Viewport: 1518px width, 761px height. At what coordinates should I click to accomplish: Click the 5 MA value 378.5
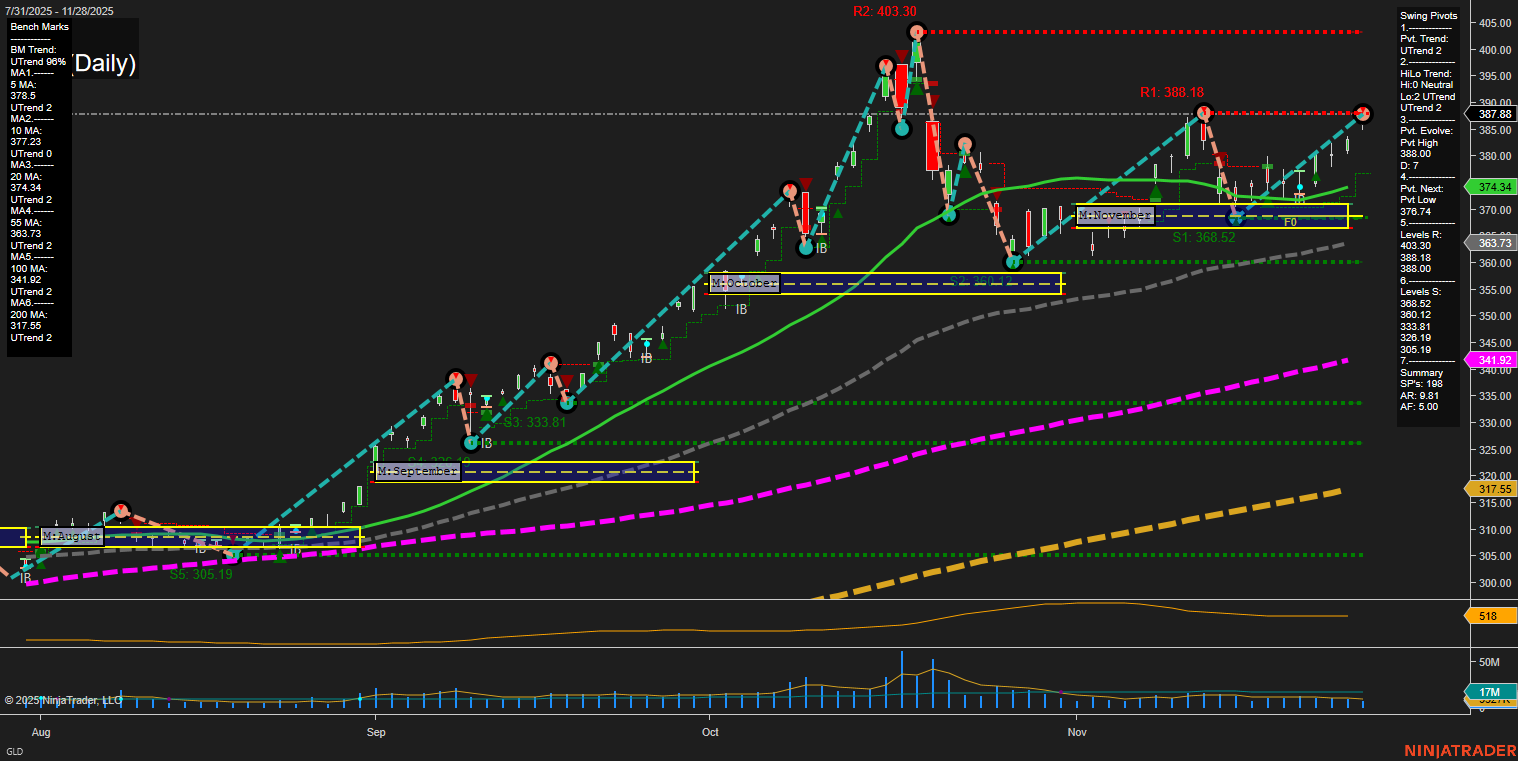click(x=23, y=96)
